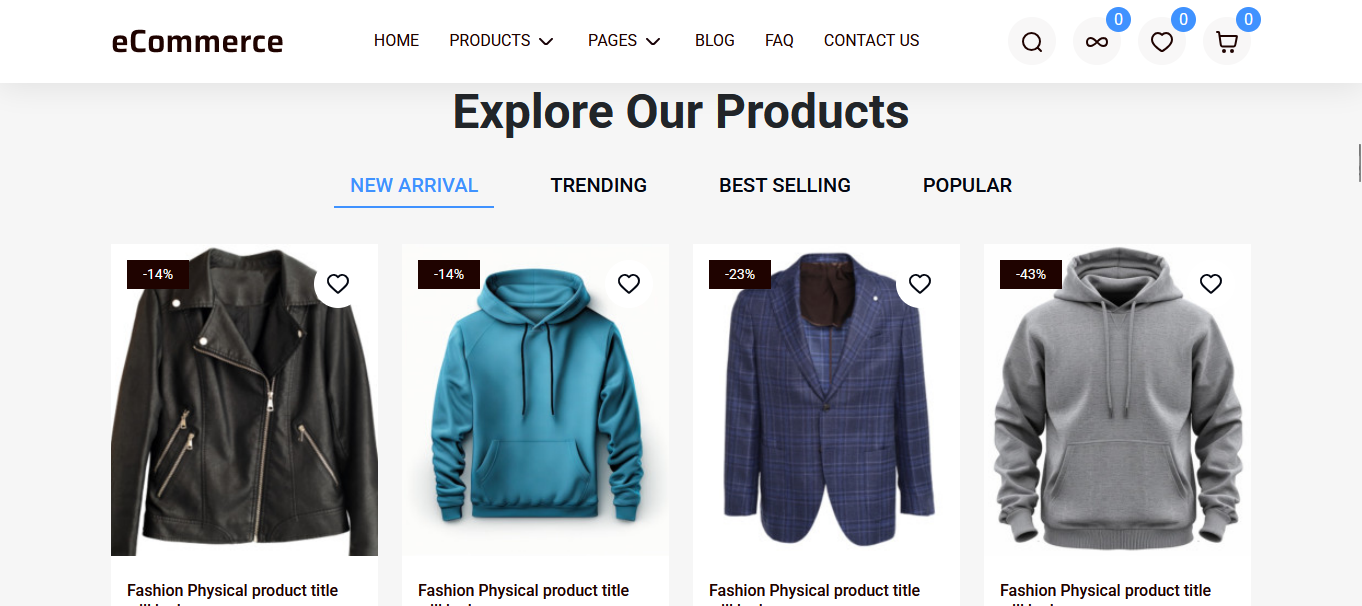The width and height of the screenshot is (1362, 606).
Task: Click the compare infinity icon in header
Action: [x=1097, y=42]
